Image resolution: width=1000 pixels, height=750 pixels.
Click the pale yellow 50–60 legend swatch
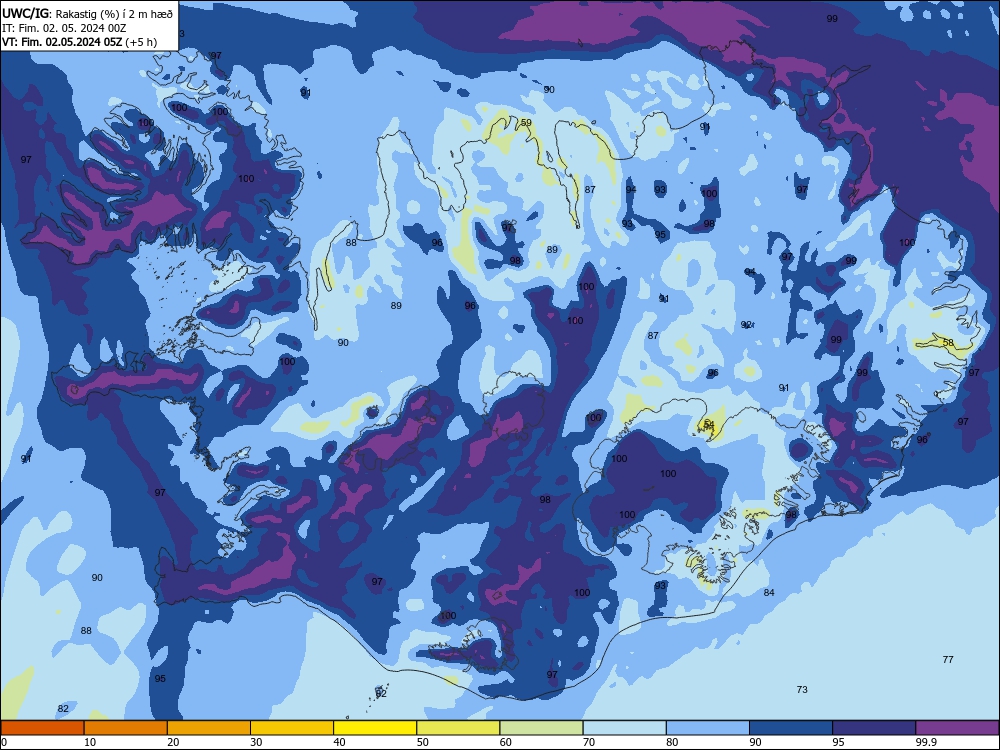(x=459, y=728)
